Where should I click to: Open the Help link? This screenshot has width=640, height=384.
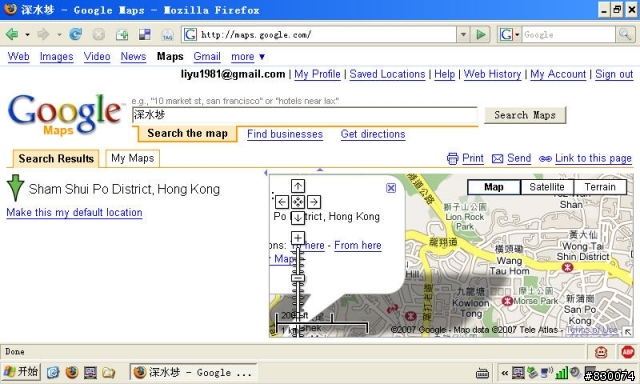pos(444,74)
